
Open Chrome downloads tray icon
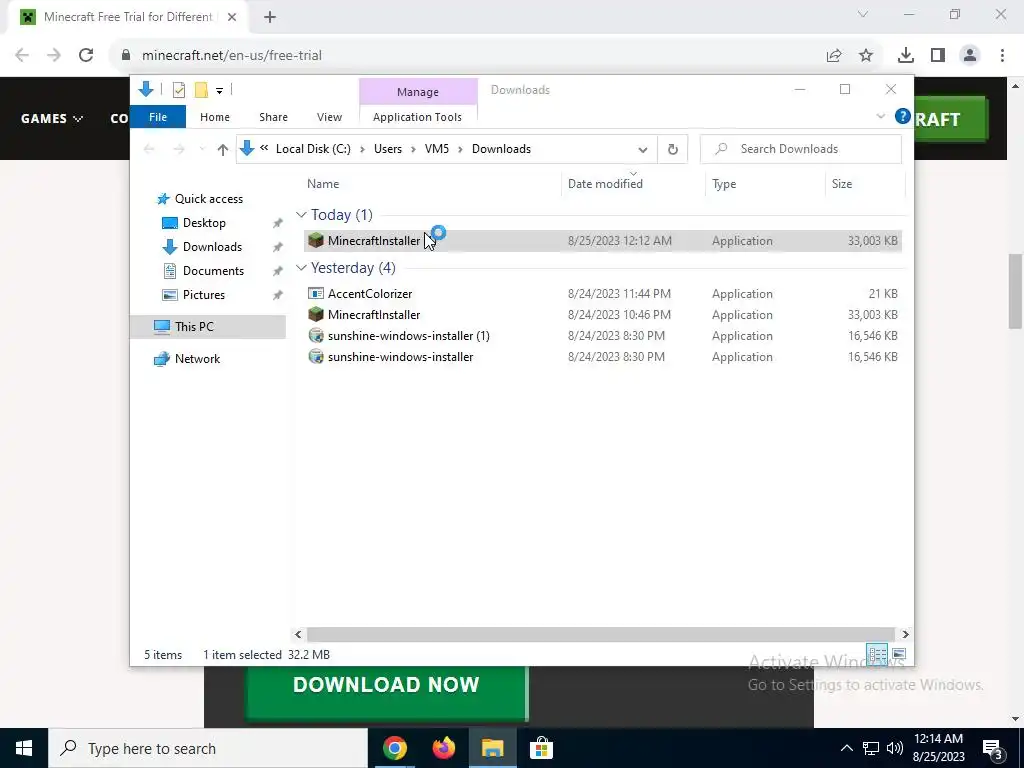[x=906, y=56]
